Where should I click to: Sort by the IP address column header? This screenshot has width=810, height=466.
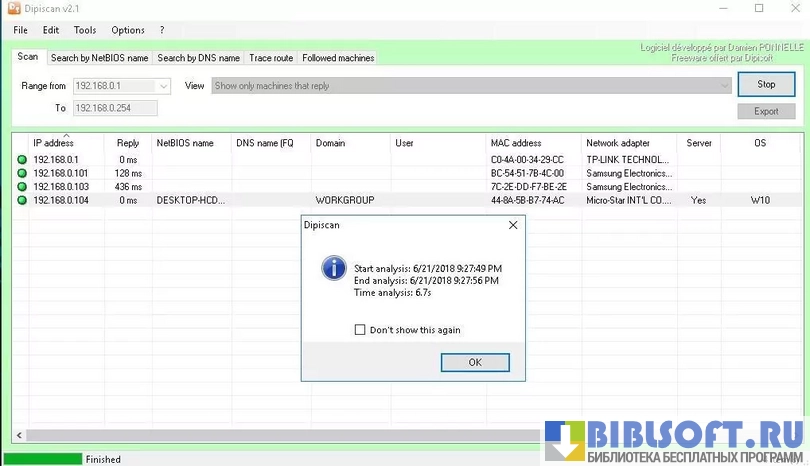(53, 143)
